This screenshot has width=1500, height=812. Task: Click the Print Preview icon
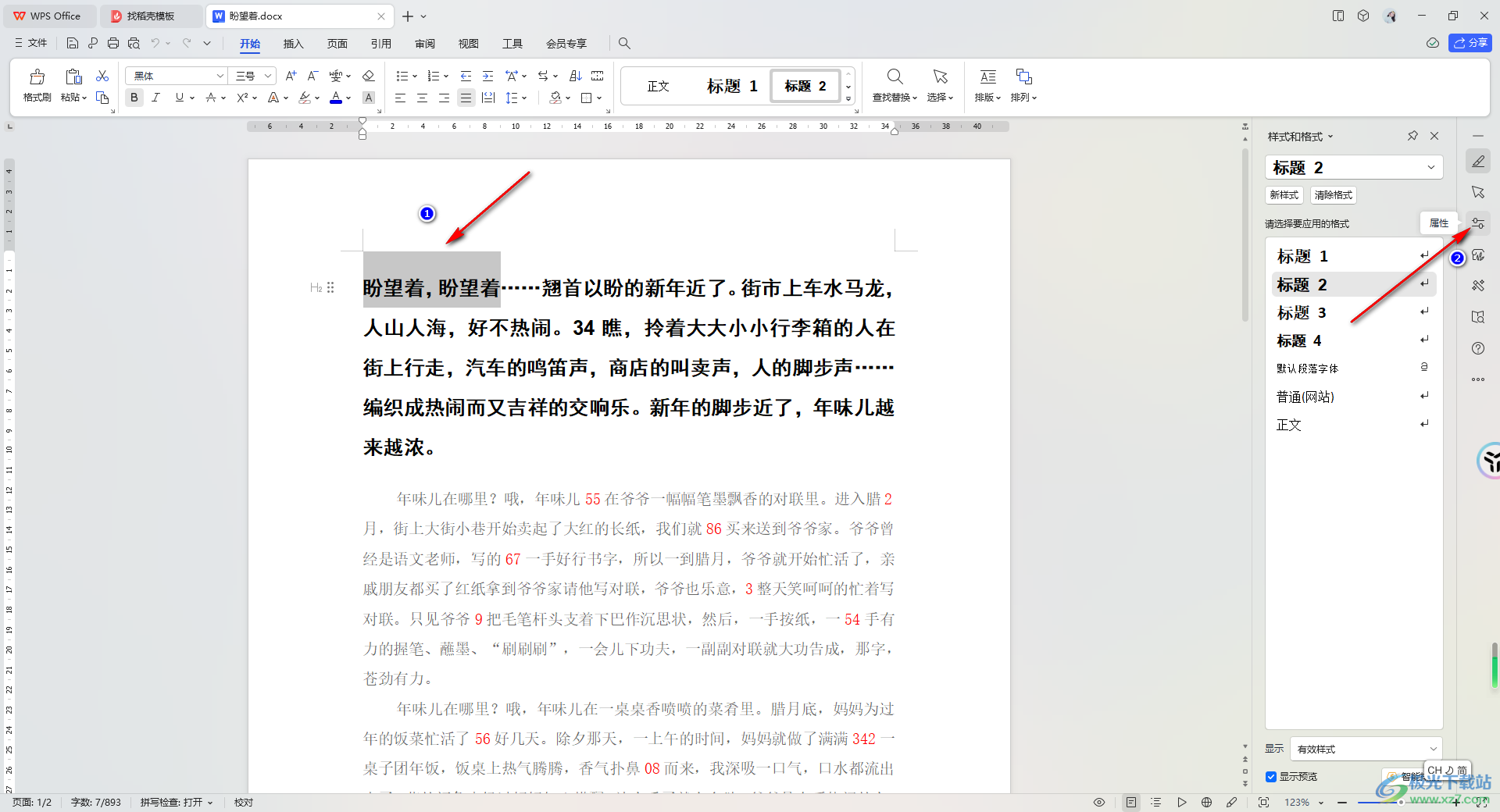coord(134,43)
